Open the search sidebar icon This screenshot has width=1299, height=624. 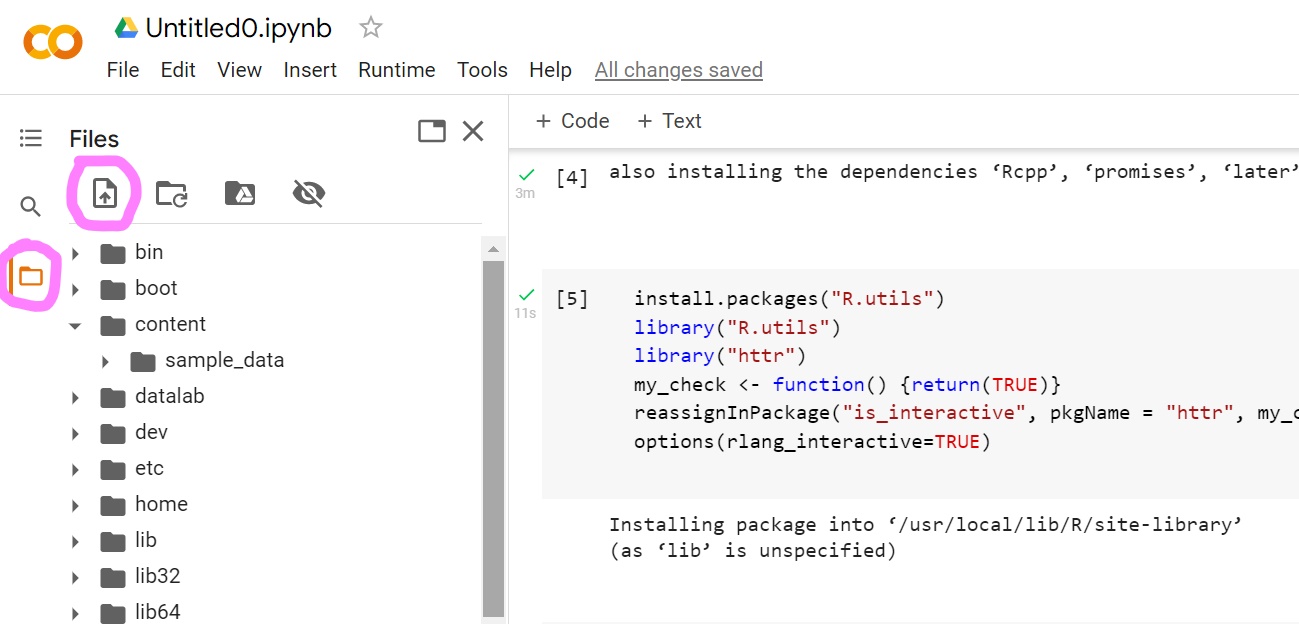pyautogui.click(x=31, y=207)
